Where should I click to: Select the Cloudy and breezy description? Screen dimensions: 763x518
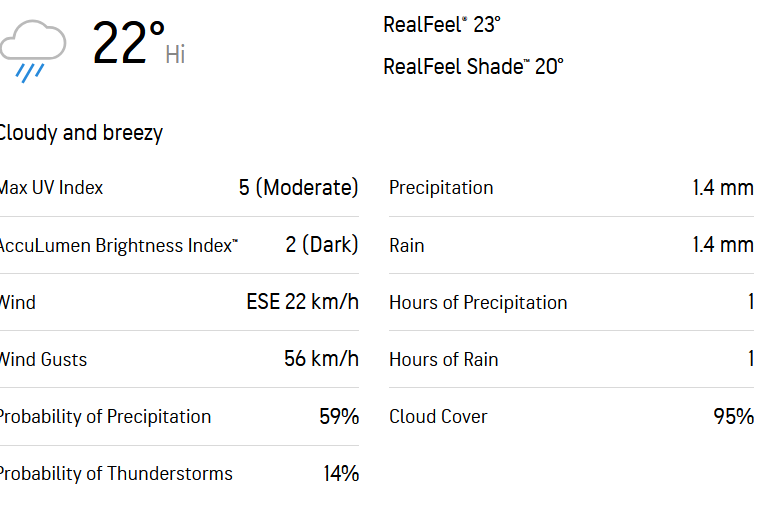[81, 133]
